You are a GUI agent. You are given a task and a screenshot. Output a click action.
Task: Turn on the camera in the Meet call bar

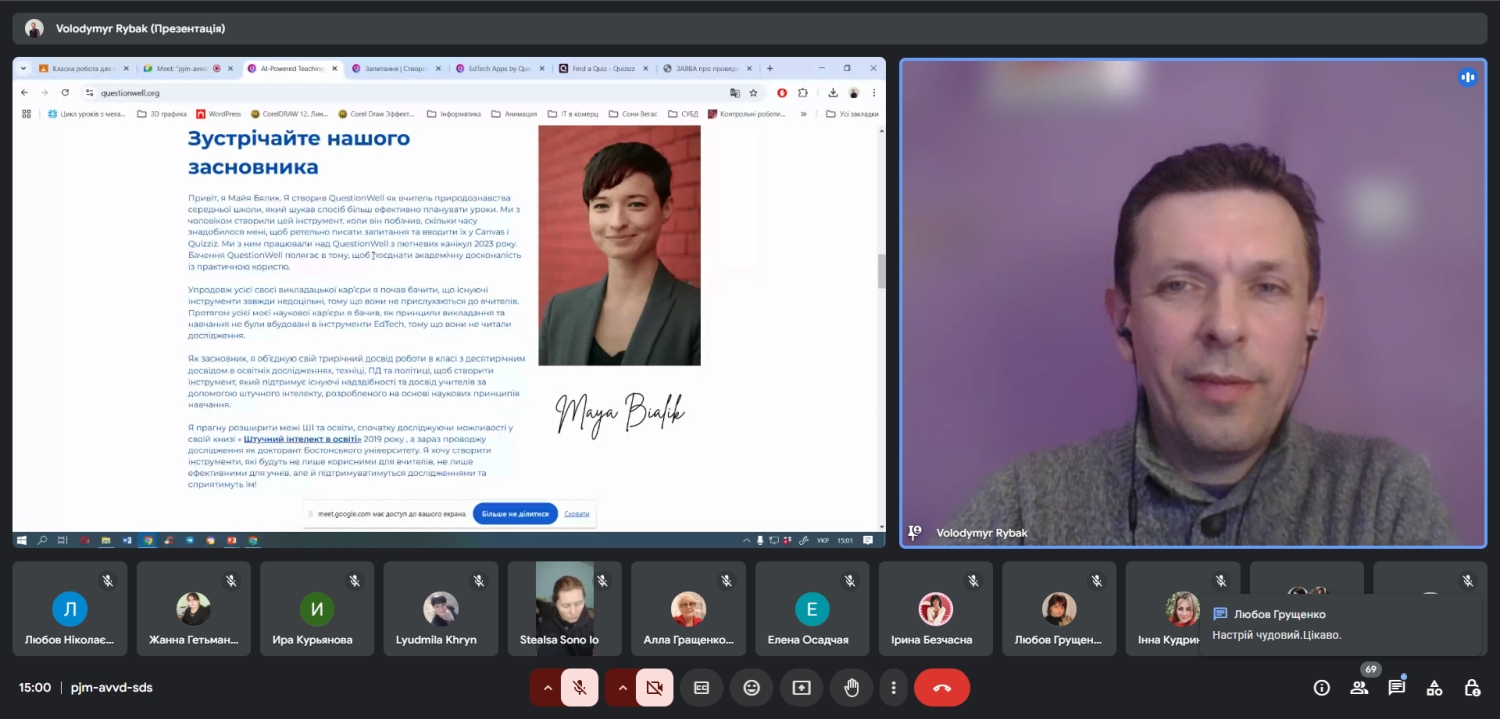click(x=655, y=688)
